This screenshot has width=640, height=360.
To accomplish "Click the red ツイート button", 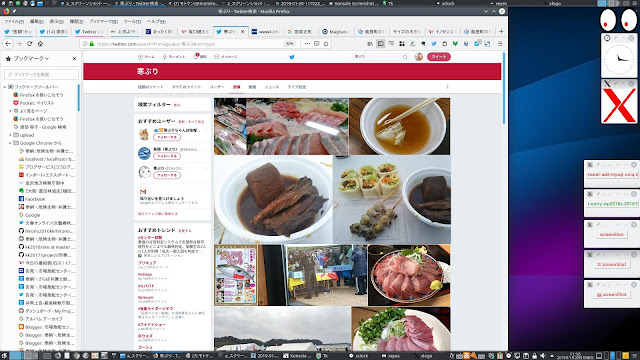I will 439,57.
